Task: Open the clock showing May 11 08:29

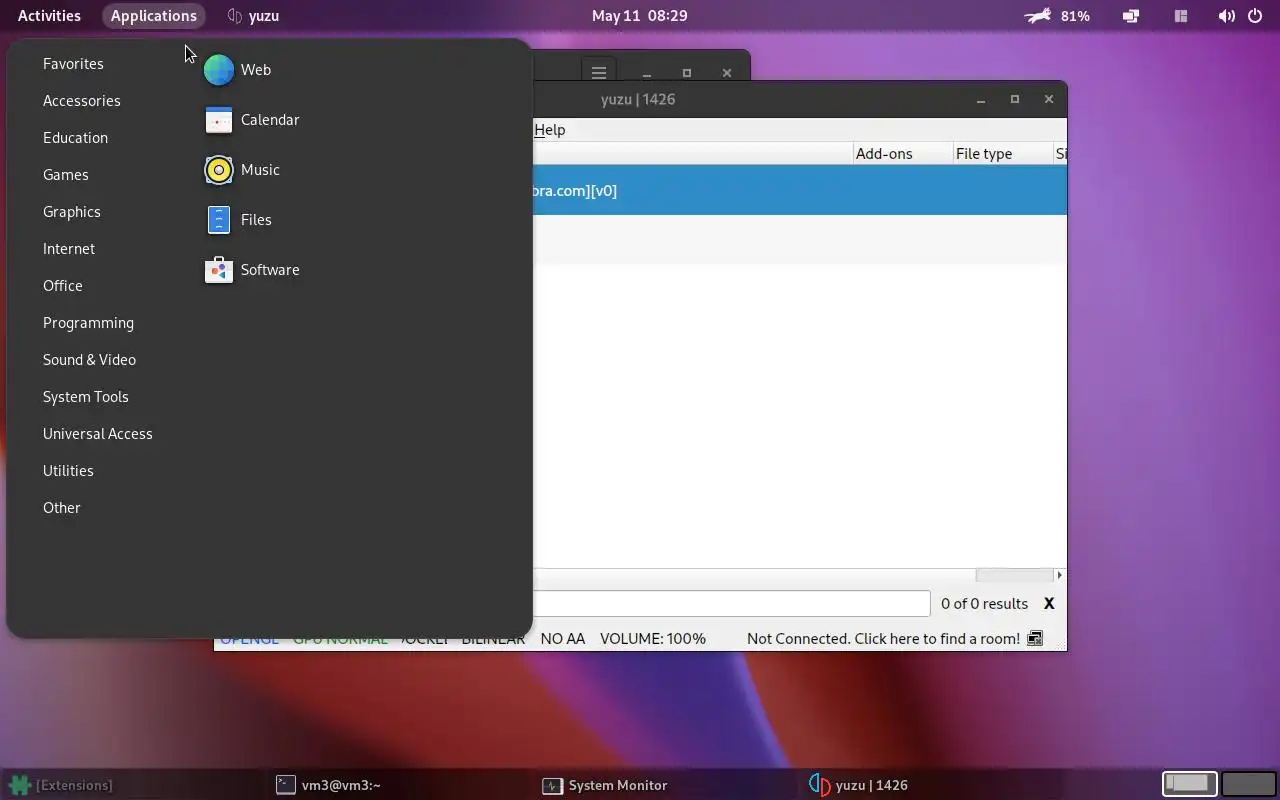Action: [639, 16]
